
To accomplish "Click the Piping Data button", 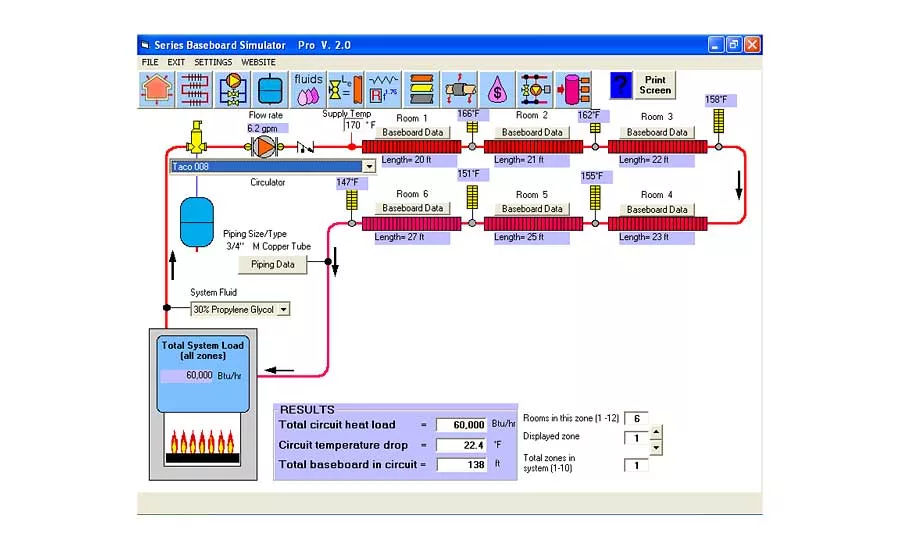I will tap(272, 265).
